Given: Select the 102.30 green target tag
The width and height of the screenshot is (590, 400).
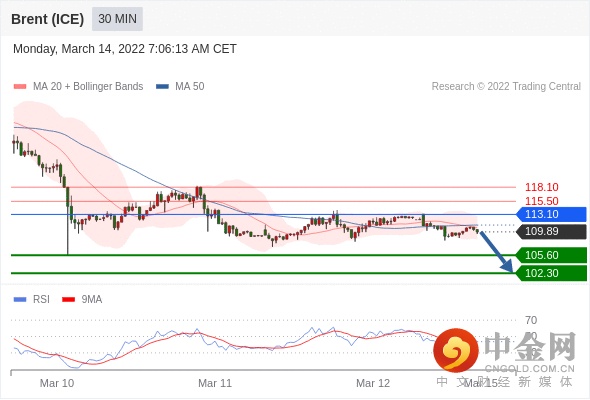Looking at the screenshot, I should point(551,273).
